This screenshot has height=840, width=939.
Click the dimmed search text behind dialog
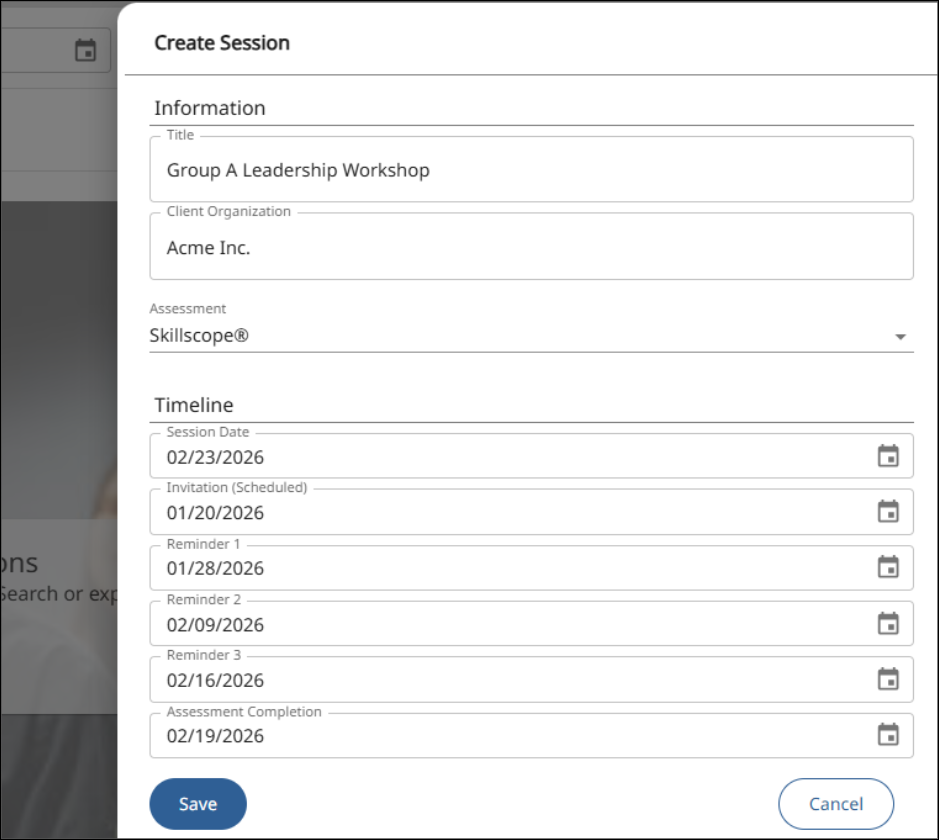pyautogui.click(x=59, y=594)
